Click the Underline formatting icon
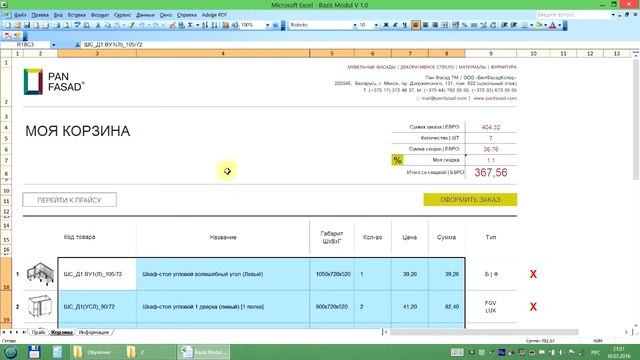The width and height of the screenshot is (640, 360). 404,25
